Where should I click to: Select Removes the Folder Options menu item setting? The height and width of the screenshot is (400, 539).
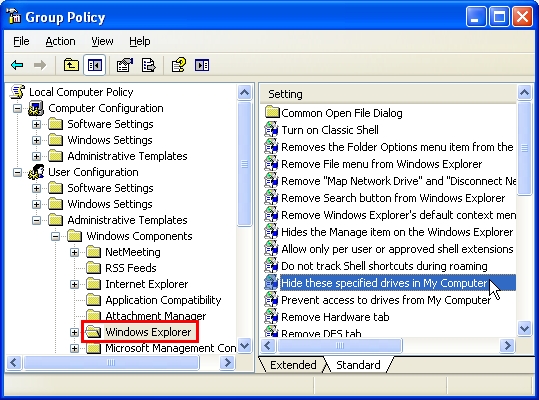397,147
